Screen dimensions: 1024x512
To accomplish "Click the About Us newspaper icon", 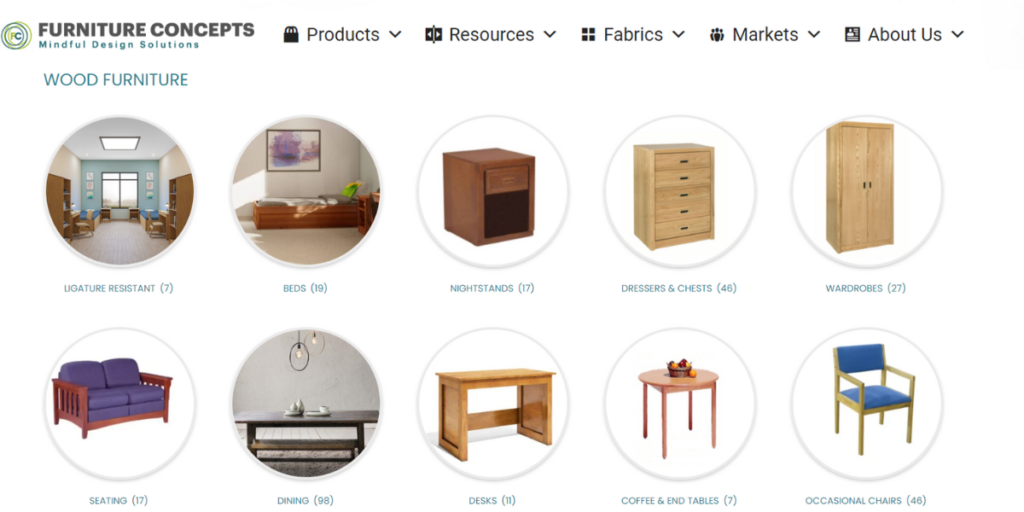I will click(x=852, y=35).
